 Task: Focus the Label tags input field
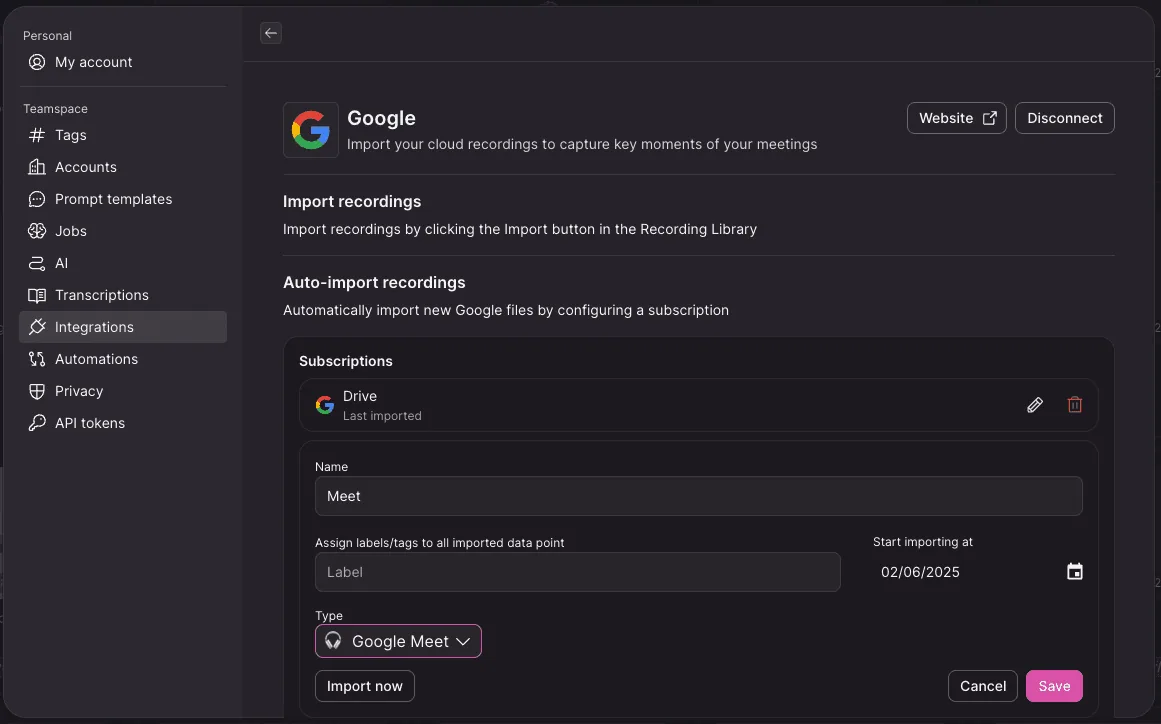(578, 572)
